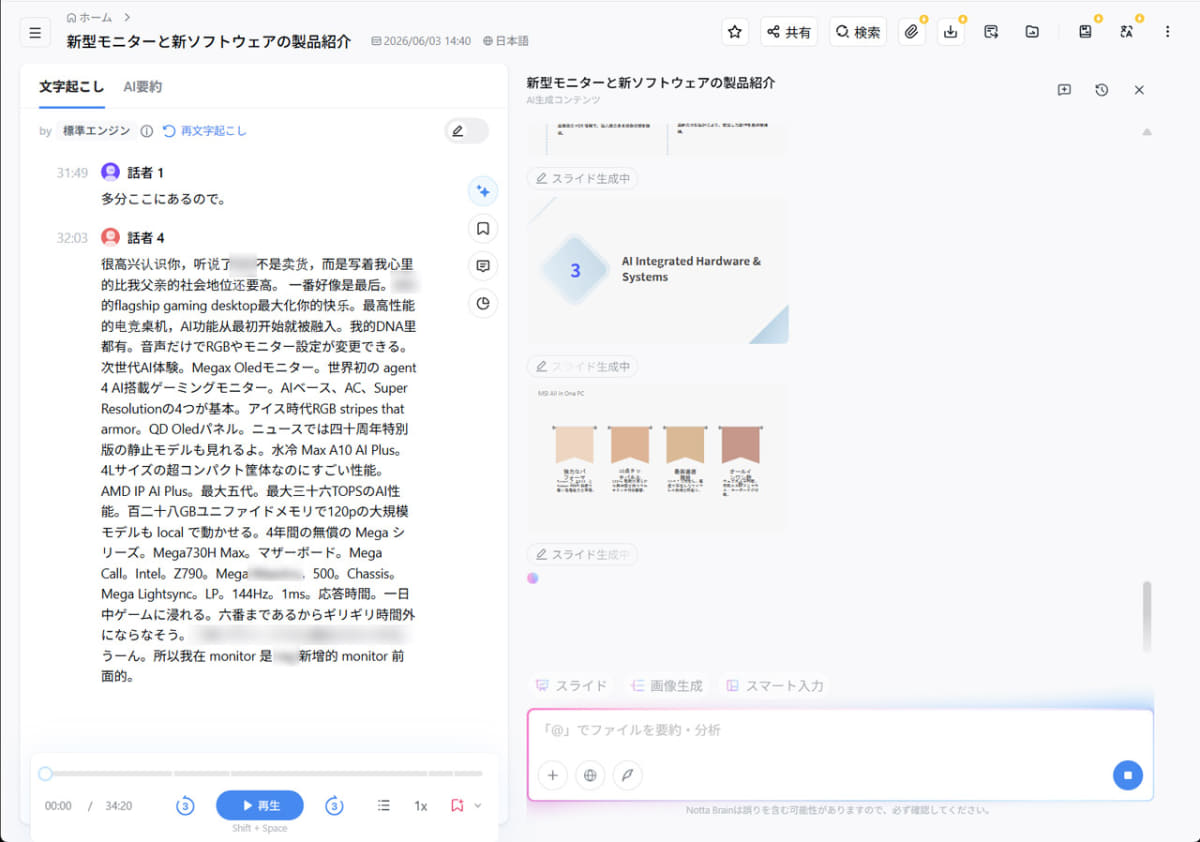The image size is (1200, 842).
Task: Click the スライド生成中 label under banner slide
Action: coord(582,554)
